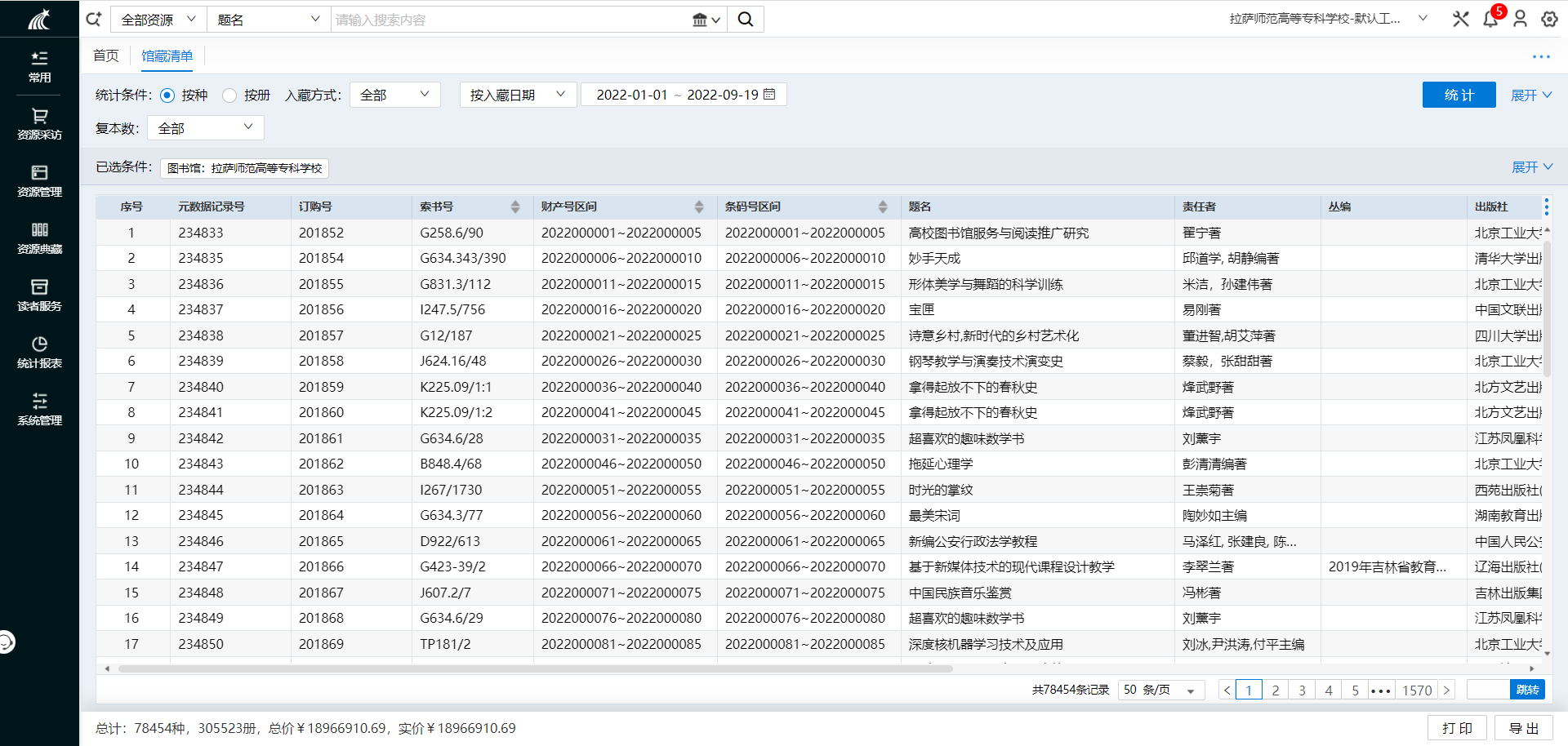Open the 复本数 dropdown

(205, 128)
